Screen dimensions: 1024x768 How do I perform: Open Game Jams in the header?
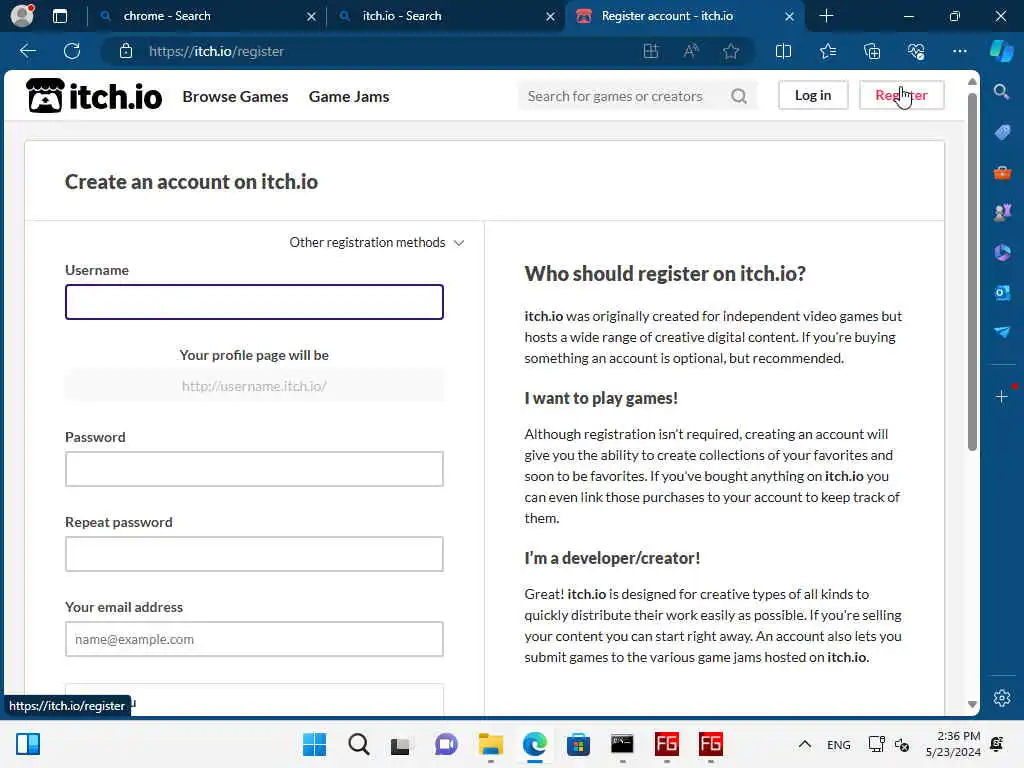click(x=349, y=97)
